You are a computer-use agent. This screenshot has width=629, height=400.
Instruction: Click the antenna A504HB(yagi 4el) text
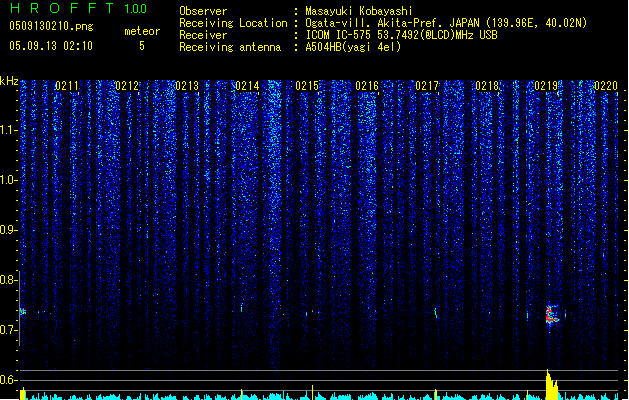pyautogui.click(x=353, y=47)
